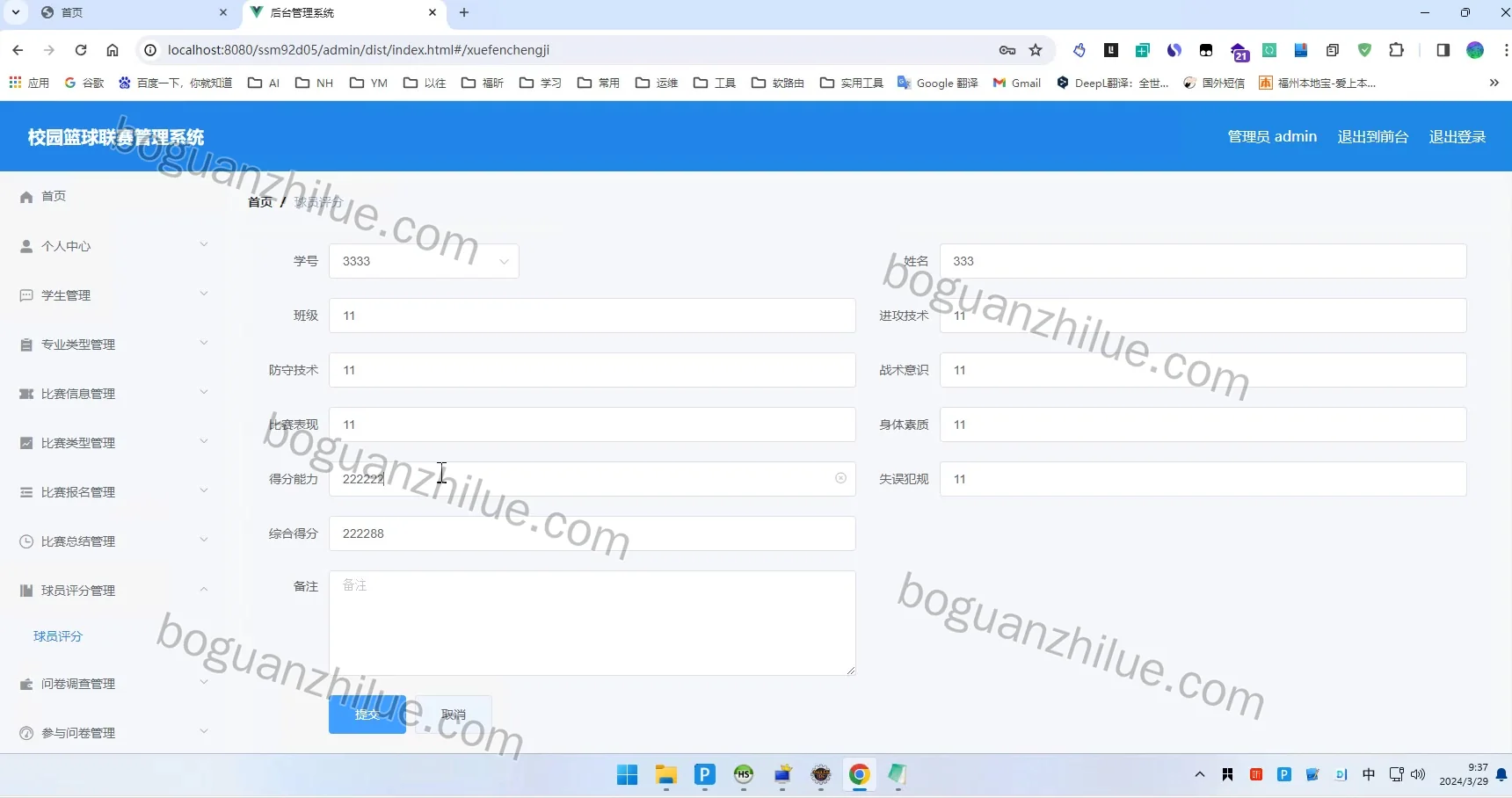This screenshot has width=1512, height=798.
Task: Click the 比赛总结管理 clock icon
Action: pos(26,542)
